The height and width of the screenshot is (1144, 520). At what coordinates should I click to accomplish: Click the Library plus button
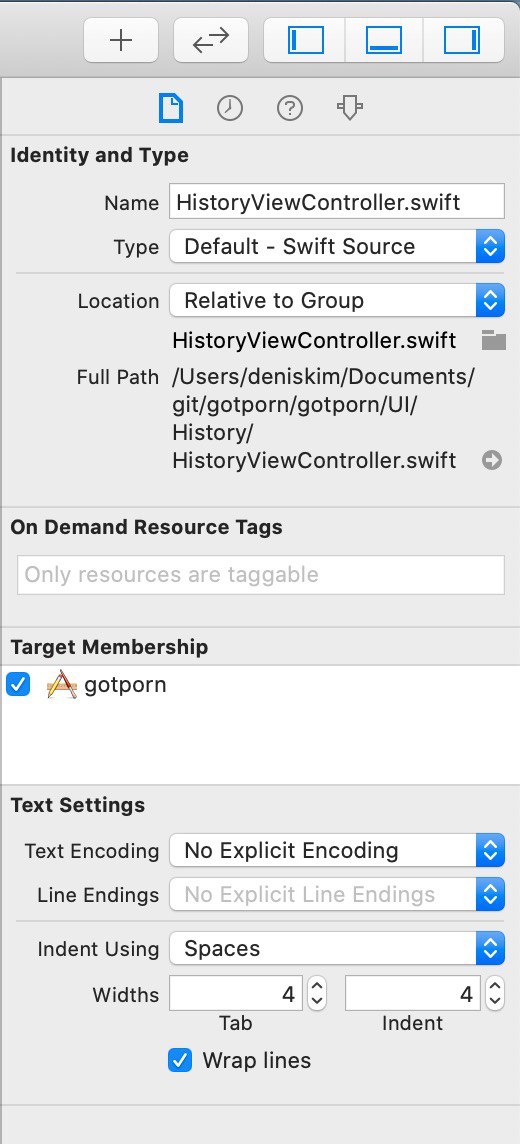121,40
